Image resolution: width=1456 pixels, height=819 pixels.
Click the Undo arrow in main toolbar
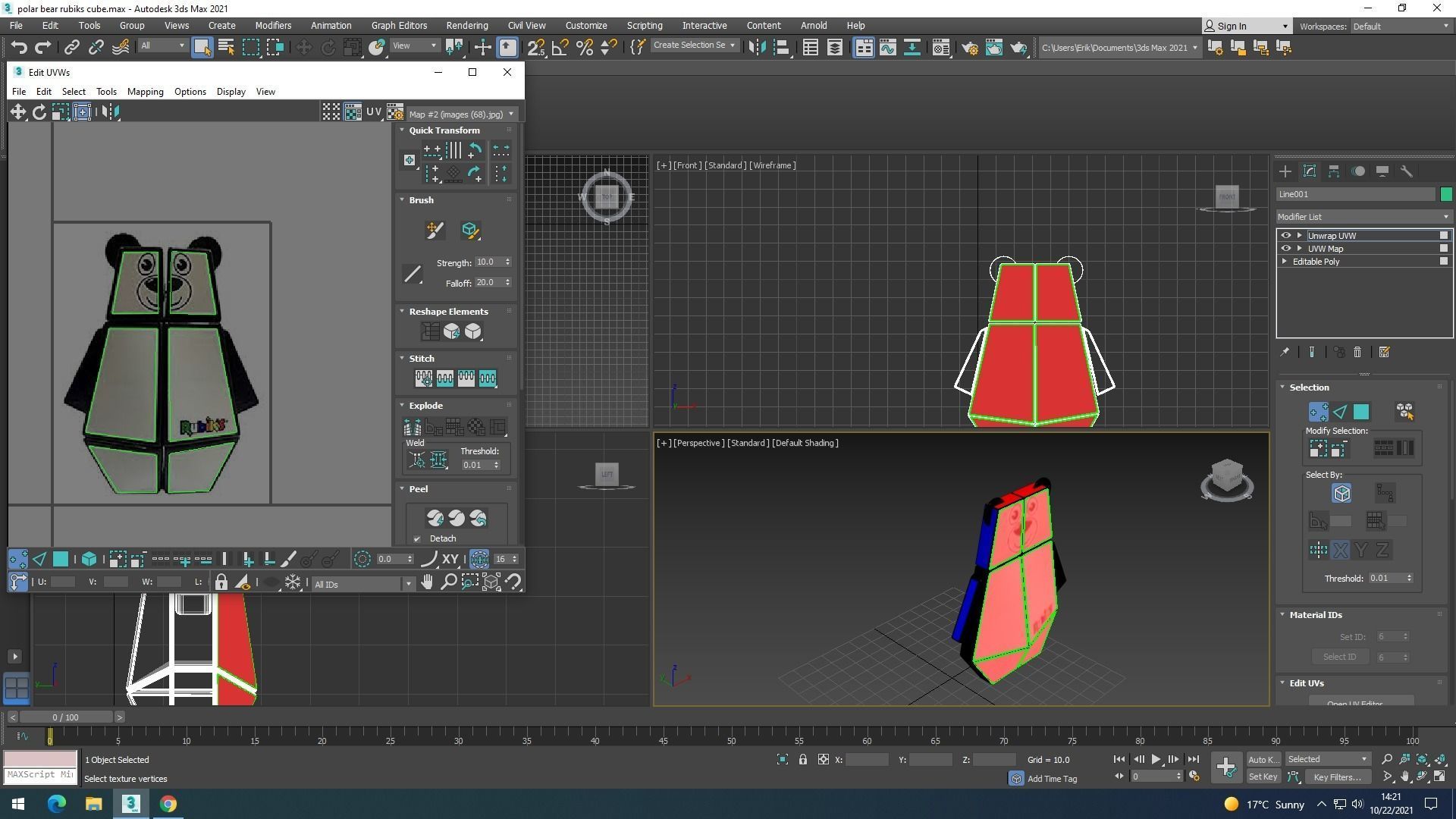tap(18, 48)
